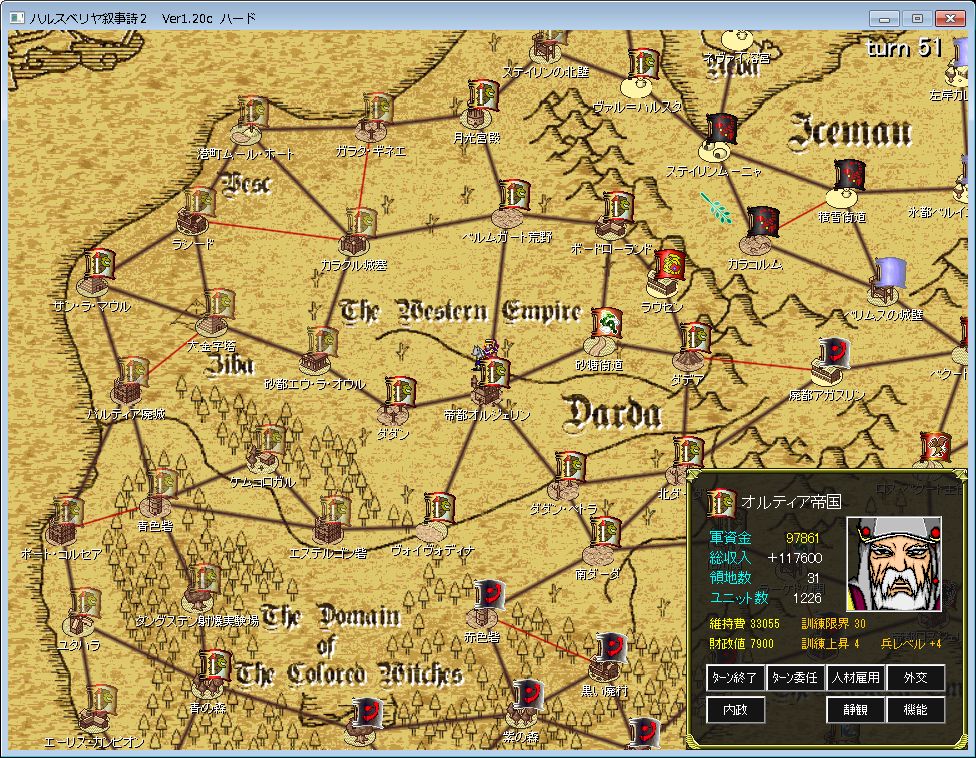Click the 軍資金 value 97861

coord(802,538)
